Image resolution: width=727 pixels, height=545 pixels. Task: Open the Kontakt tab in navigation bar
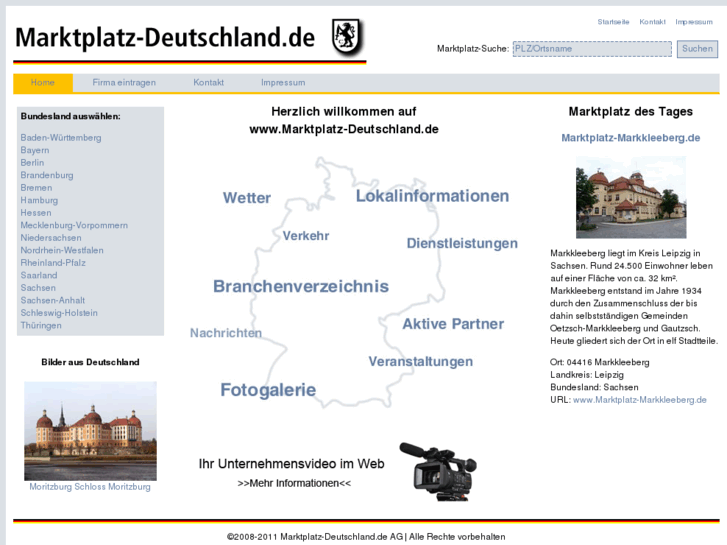(x=208, y=83)
